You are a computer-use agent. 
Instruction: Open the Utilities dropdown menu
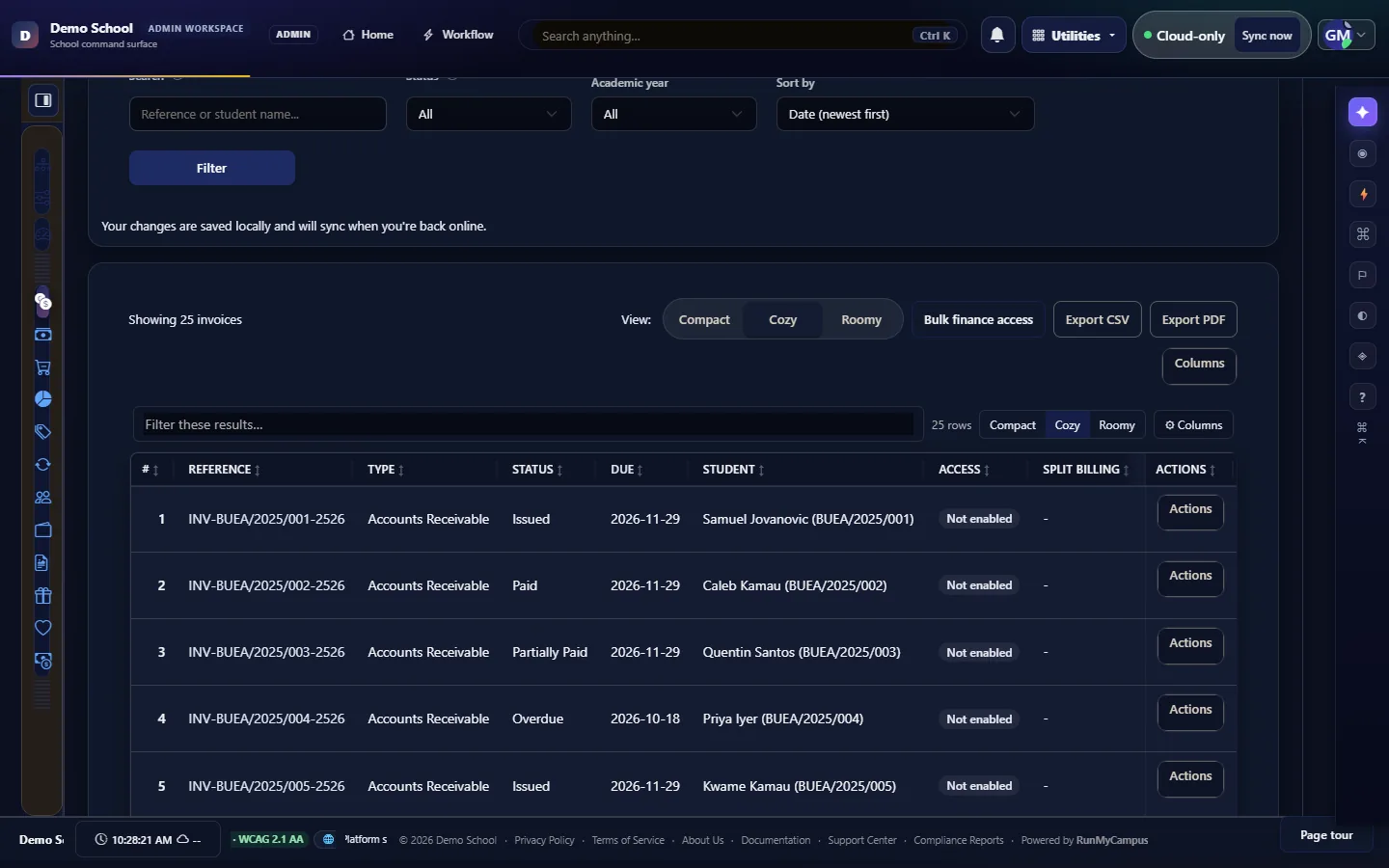coord(1074,36)
